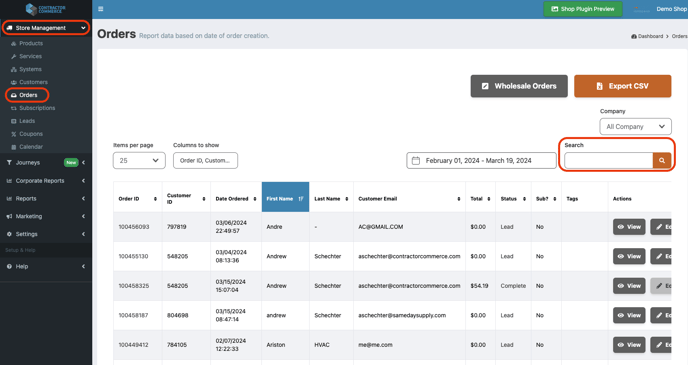This screenshot has height=365, width=688.
Task: Click into the Search text field
Action: (x=609, y=161)
